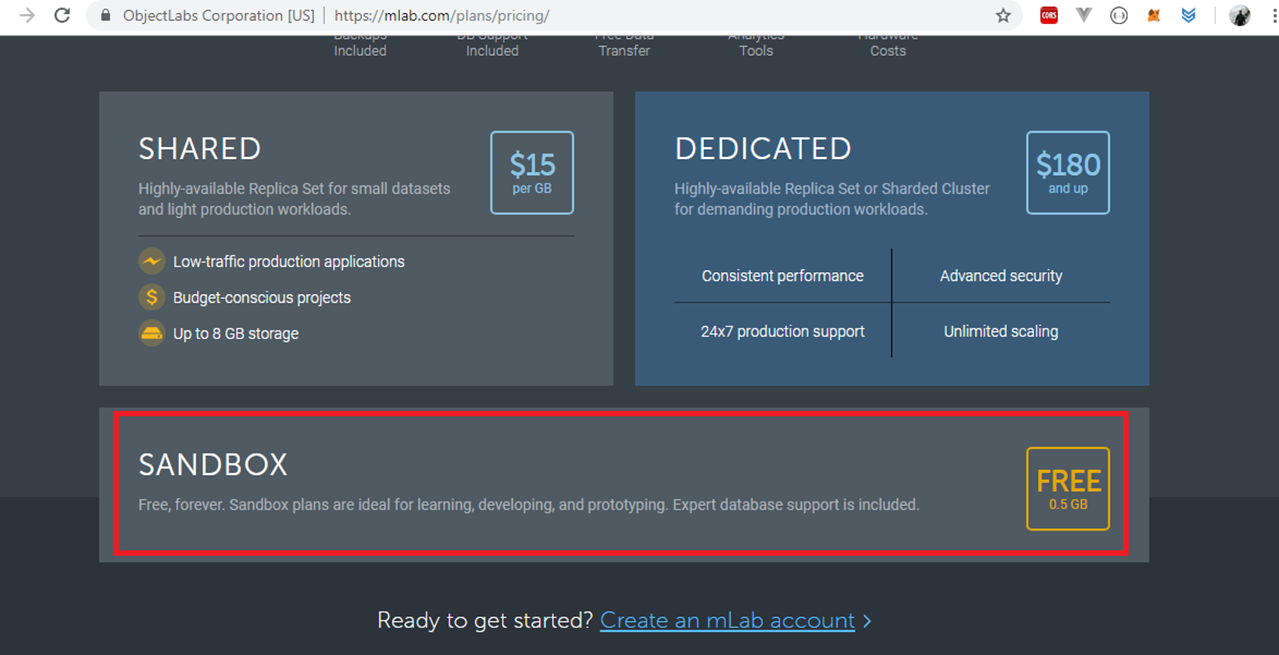Screen dimensions: 1279x655
Task: Click the Budget-conscious projects dollar icon
Action: pyautogui.click(x=151, y=297)
